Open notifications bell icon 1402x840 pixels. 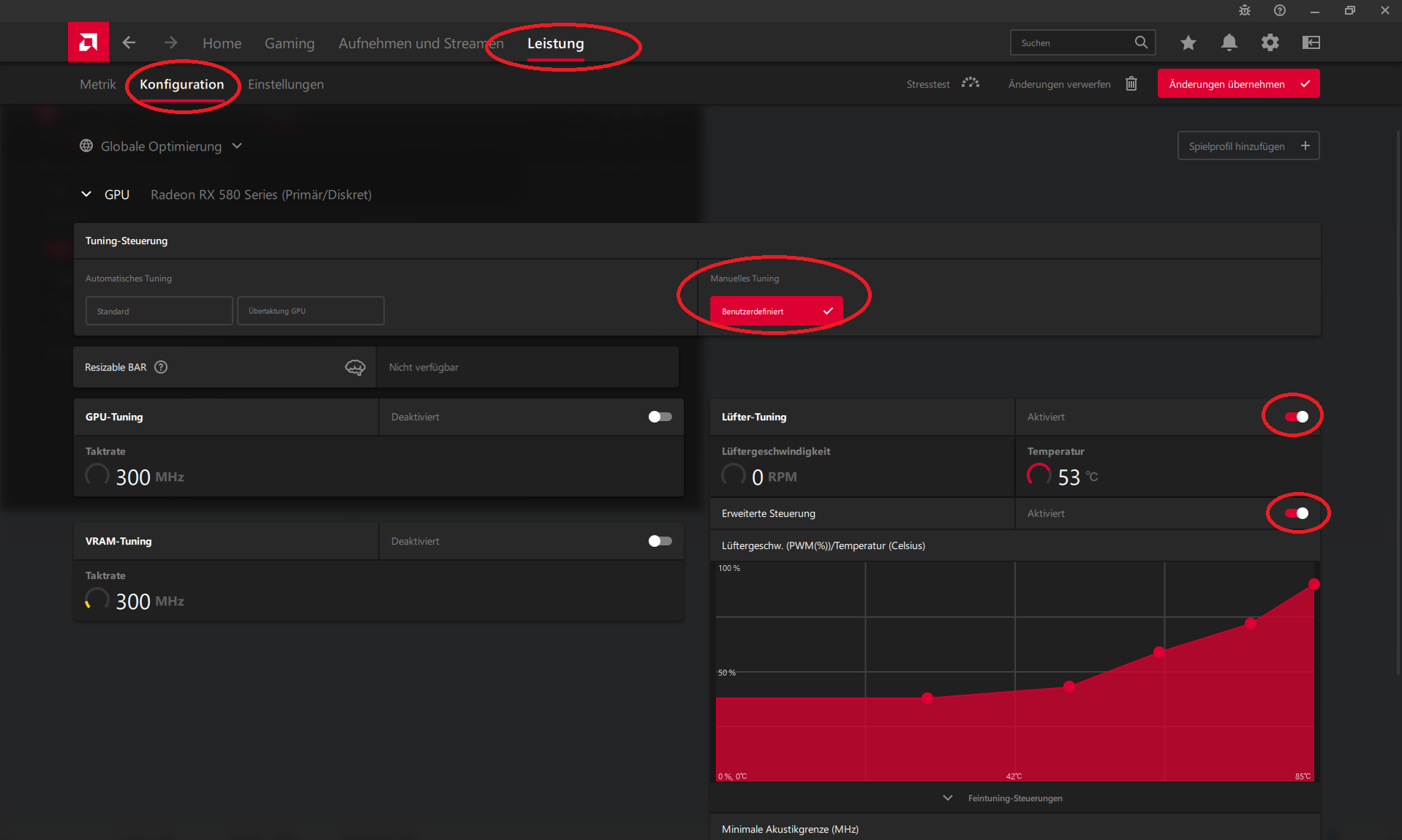click(1229, 43)
